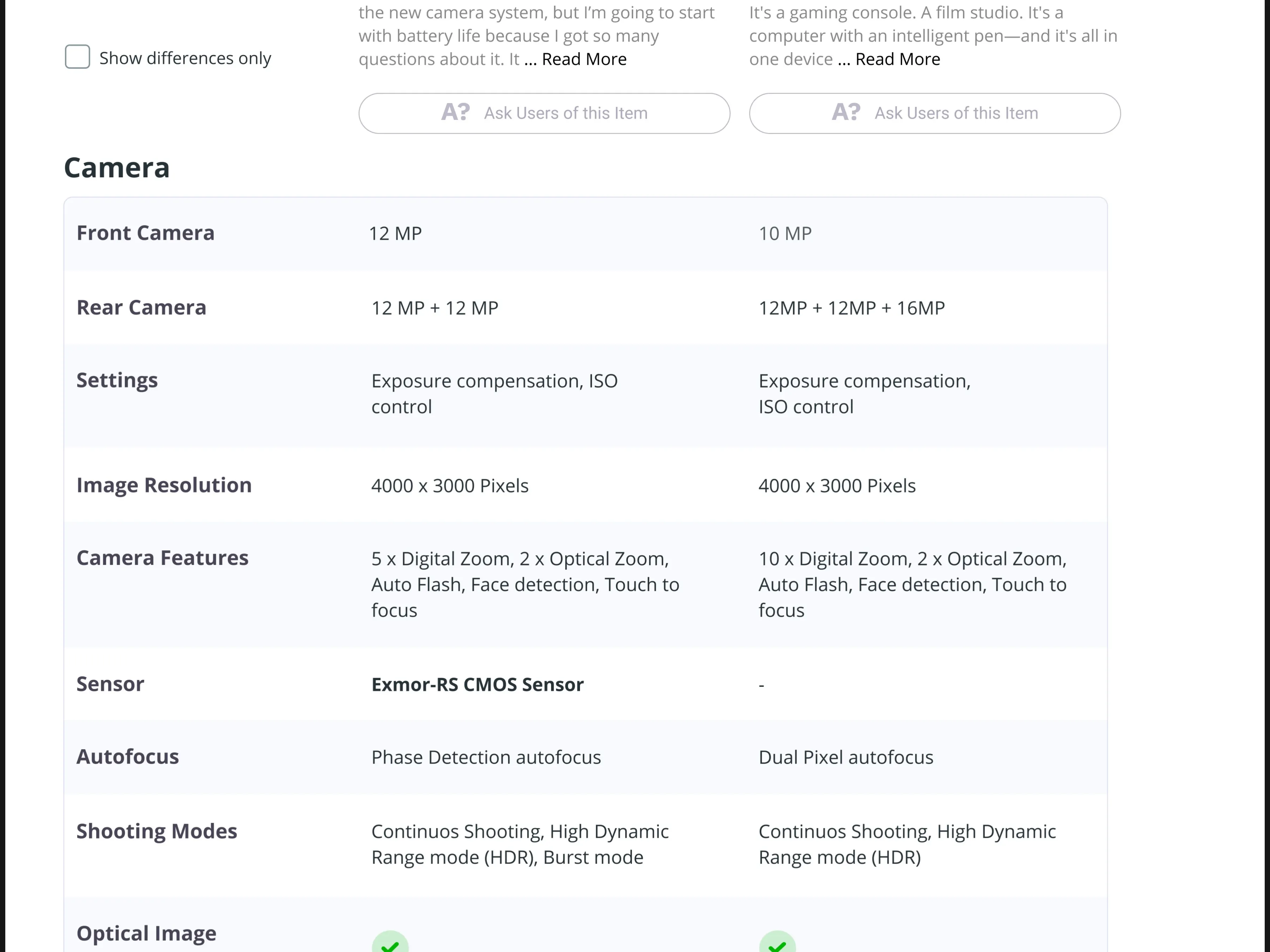Enable the Show differences only checkbox

pos(78,57)
